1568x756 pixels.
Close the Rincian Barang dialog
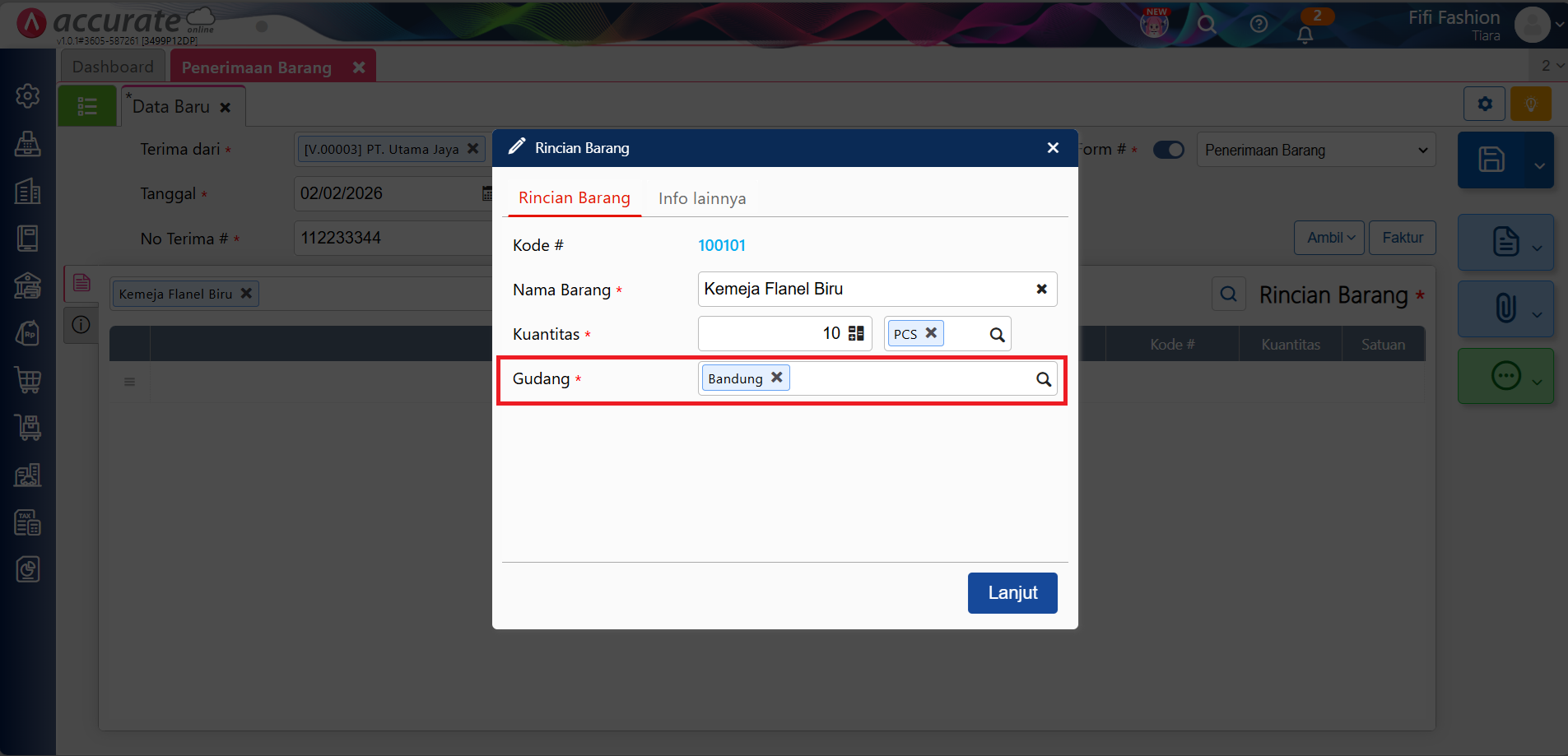(x=1053, y=148)
